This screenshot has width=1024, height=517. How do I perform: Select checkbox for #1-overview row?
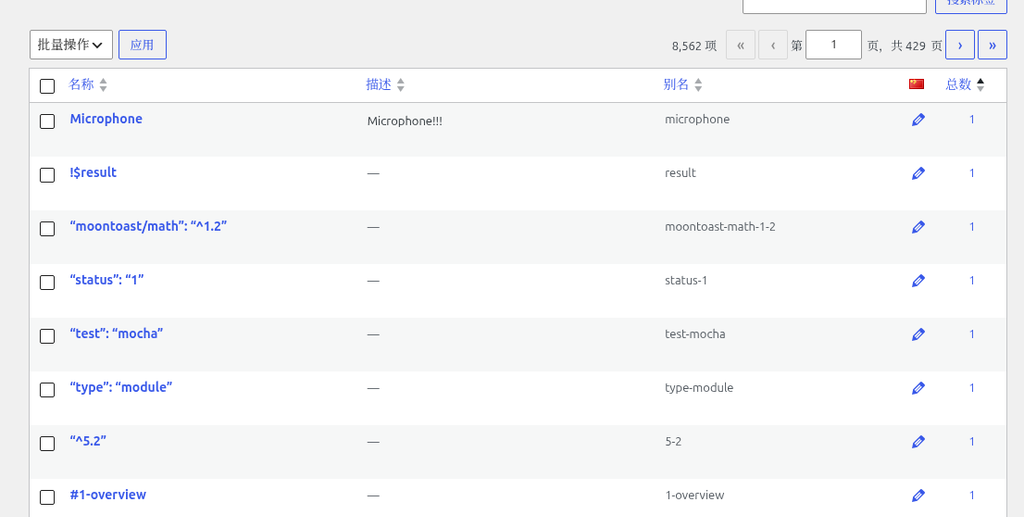pos(47,497)
